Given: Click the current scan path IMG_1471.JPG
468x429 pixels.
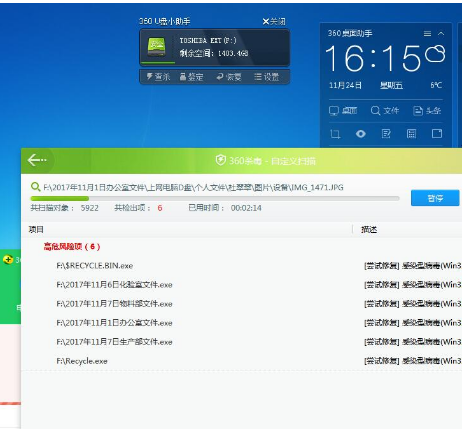Looking at the screenshot, I should (193, 187).
